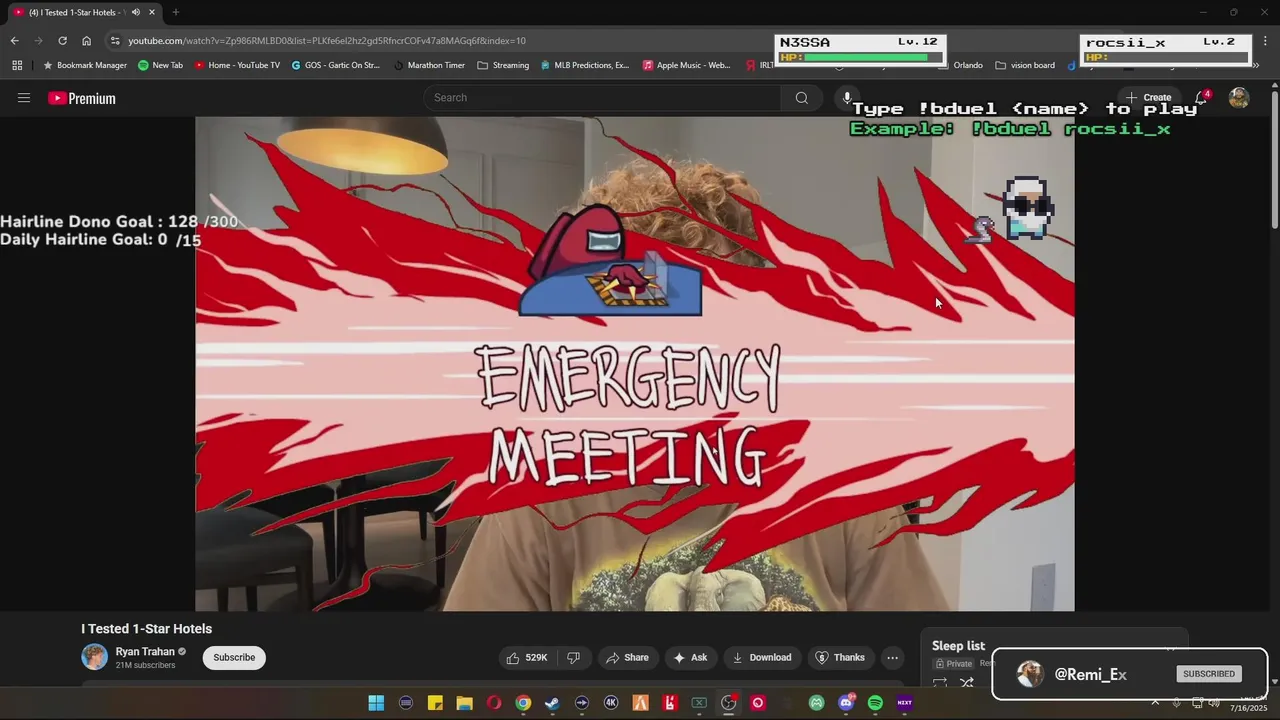Launch File Explorer from taskbar
This screenshot has width=1280, height=720.
click(464, 703)
